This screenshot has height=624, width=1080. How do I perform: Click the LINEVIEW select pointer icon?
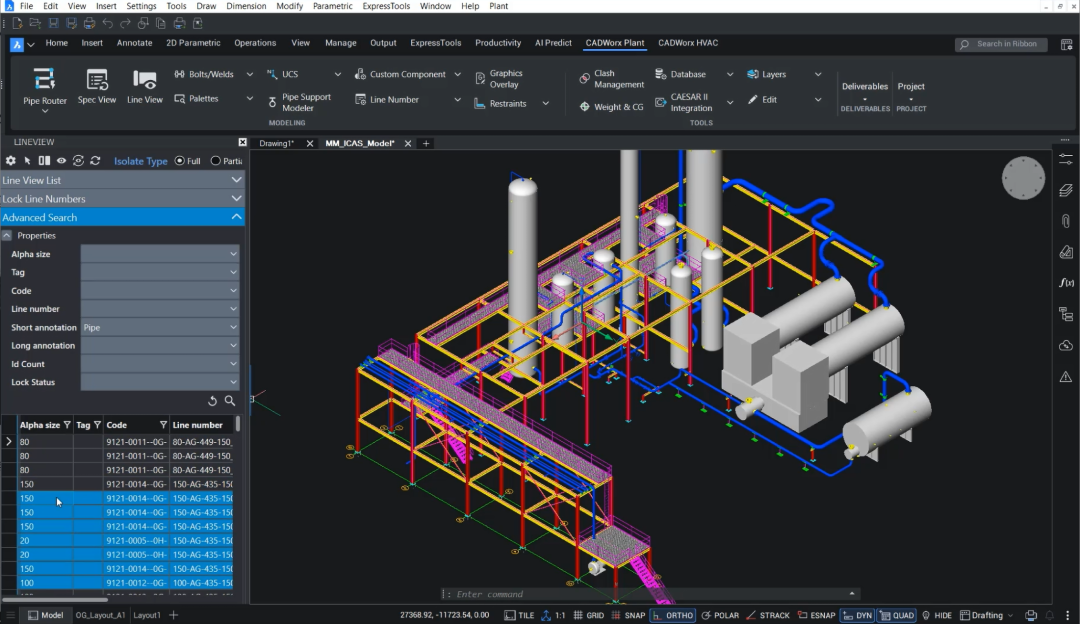[x=28, y=160]
